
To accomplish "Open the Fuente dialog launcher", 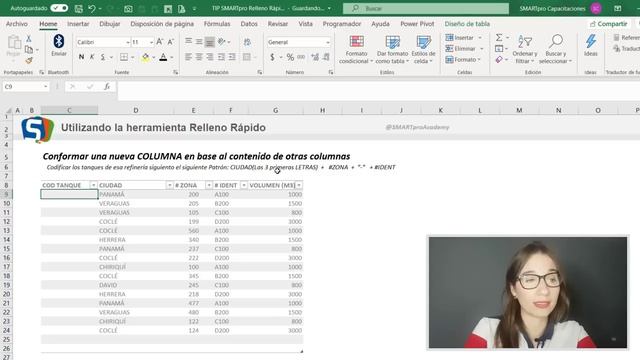I will 176,72.
